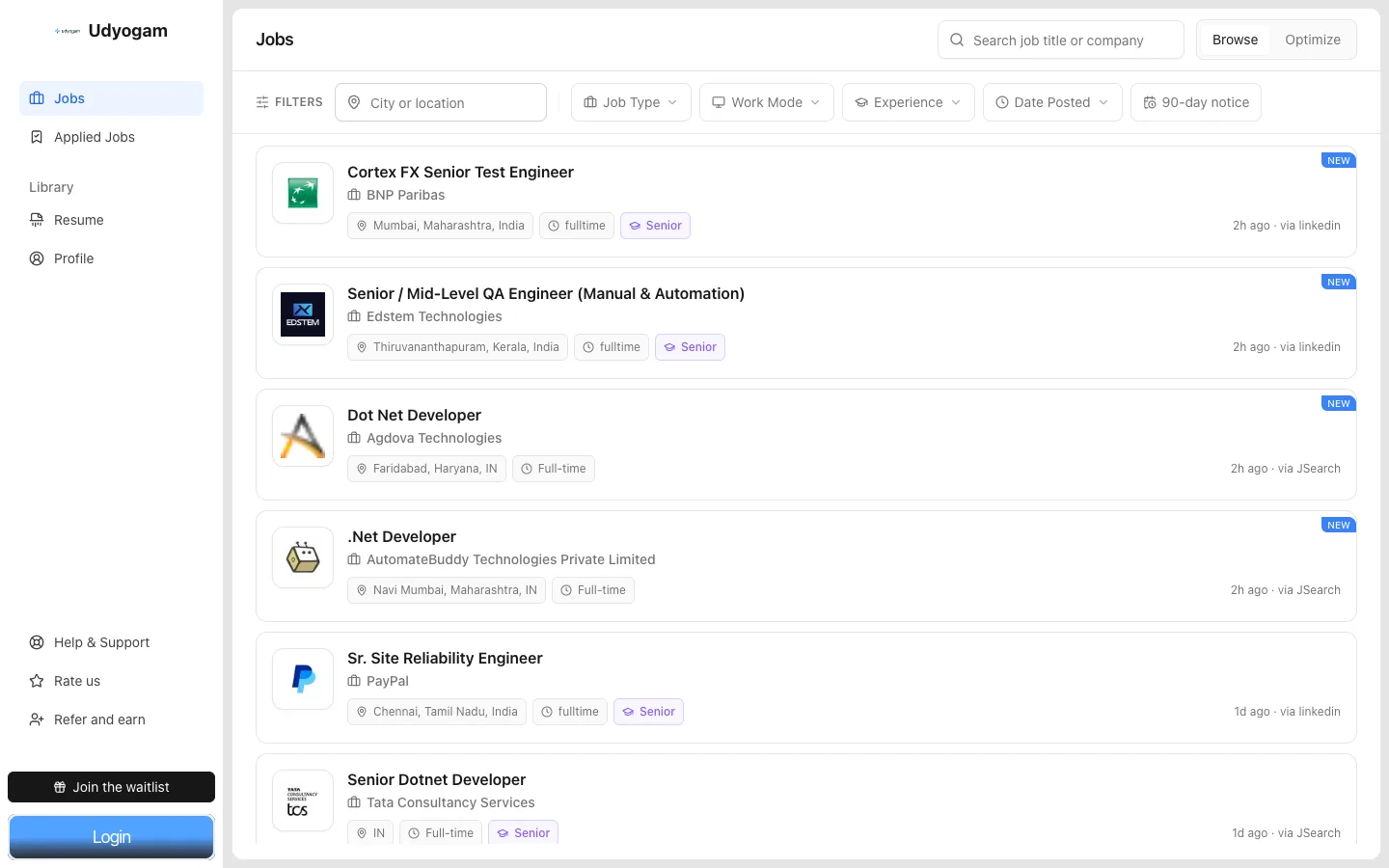Click Rate us star item
The width and height of the screenshot is (1389, 868).
click(x=111, y=681)
